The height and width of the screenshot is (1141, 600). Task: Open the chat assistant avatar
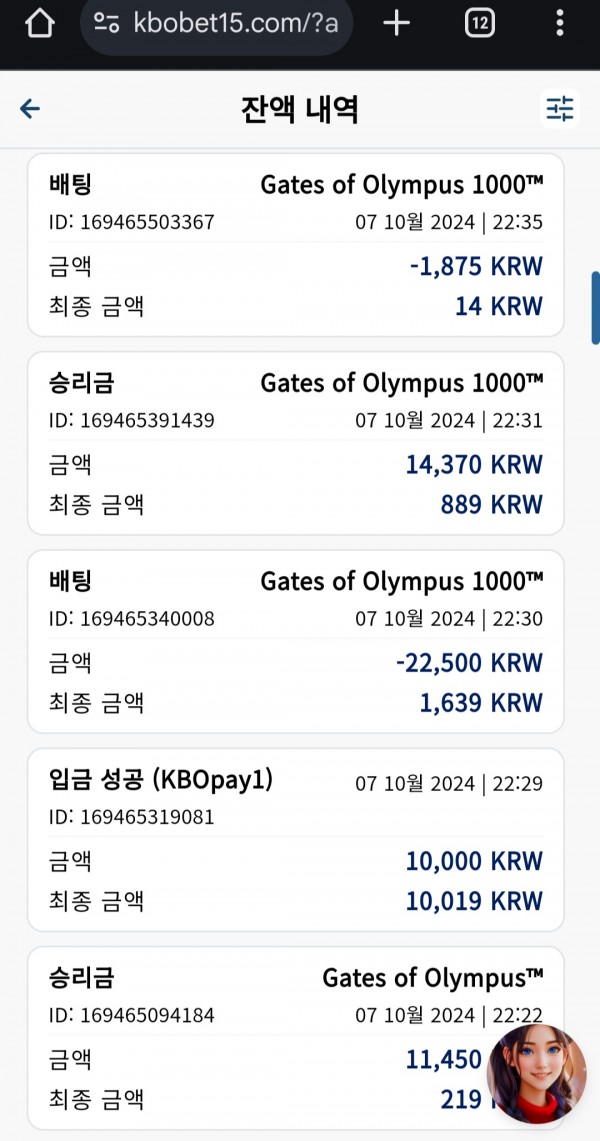(537, 1073)
